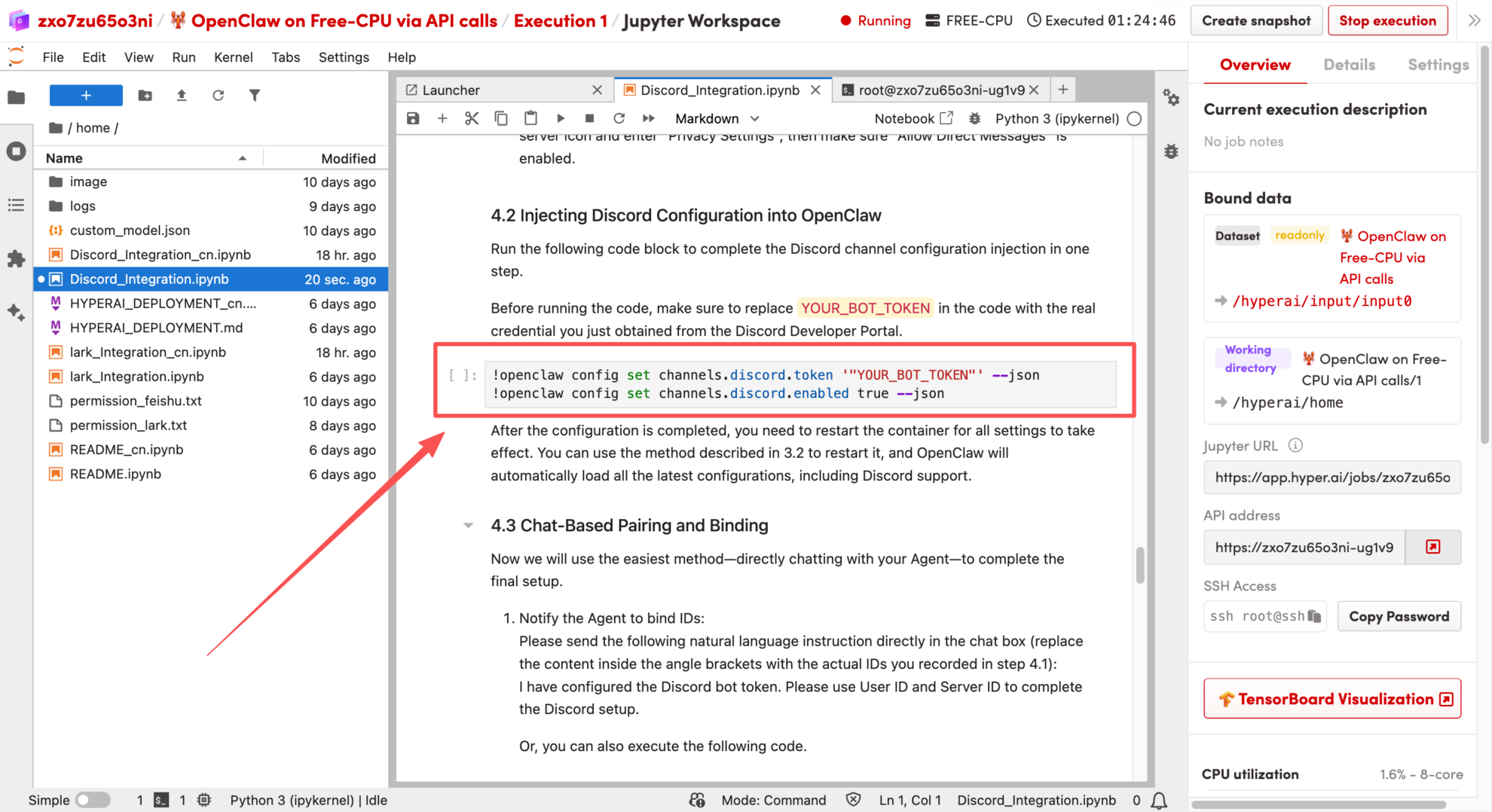
Task: Toggle the file filter in browser
Action: [x=255, y=96]
